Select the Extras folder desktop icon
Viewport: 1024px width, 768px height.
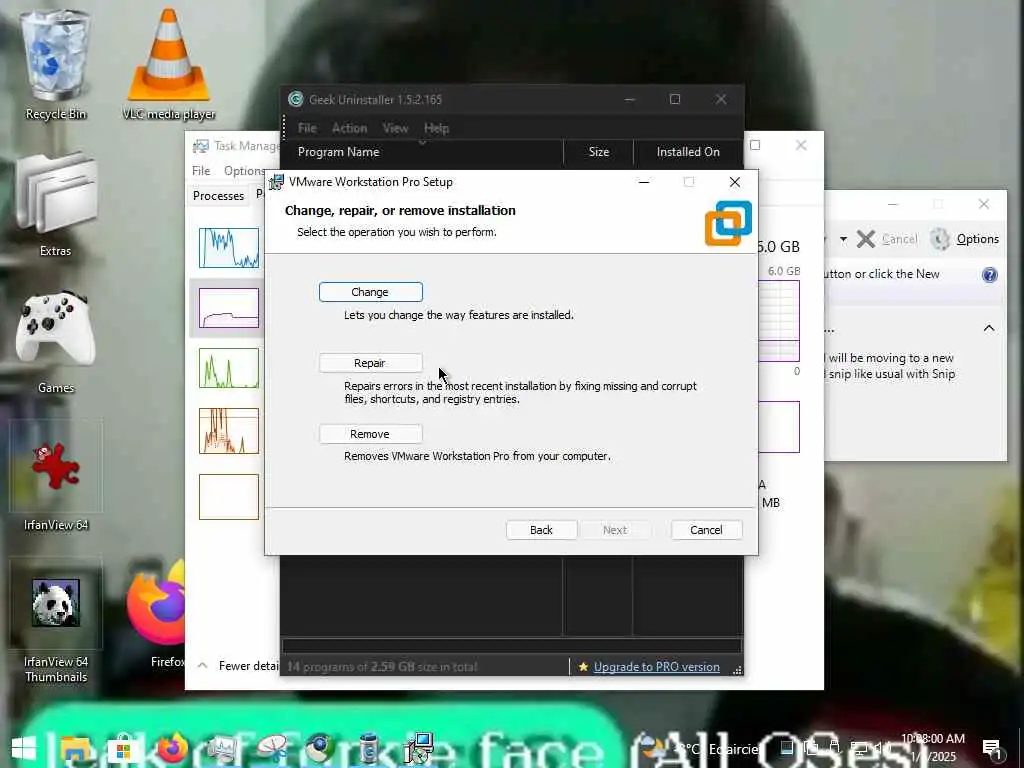[56, 204]
